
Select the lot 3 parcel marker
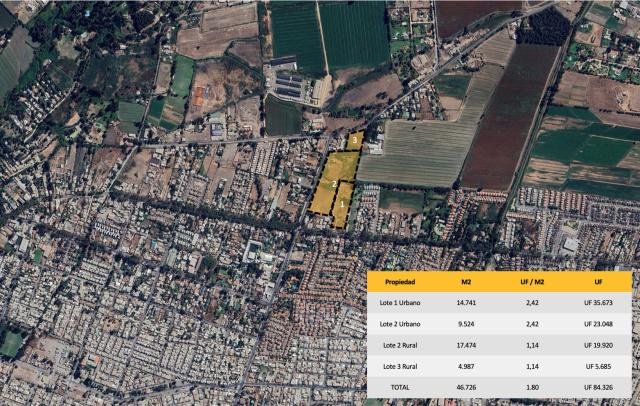tap(355, 141)
